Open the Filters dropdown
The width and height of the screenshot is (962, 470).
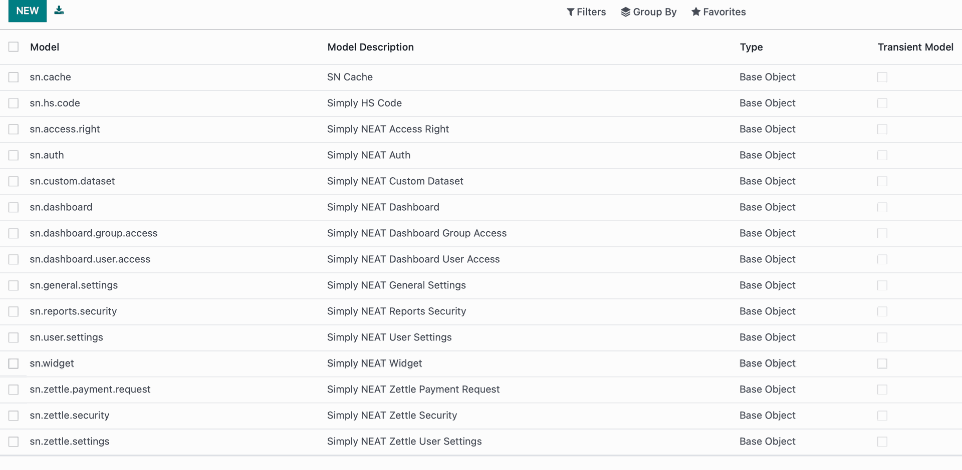click(586, 12)
